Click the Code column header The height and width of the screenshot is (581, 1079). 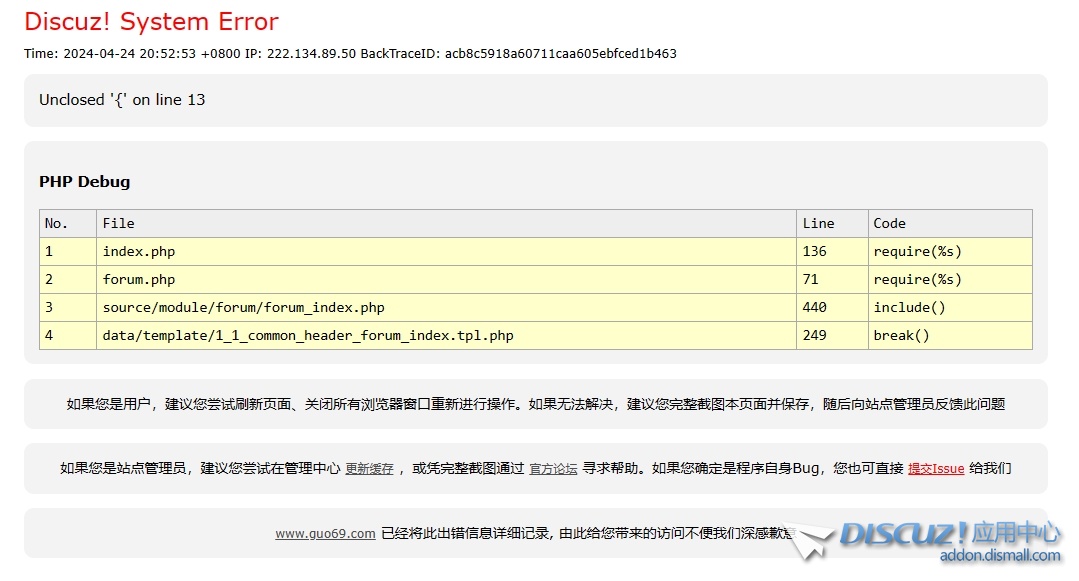click(889, 223)
